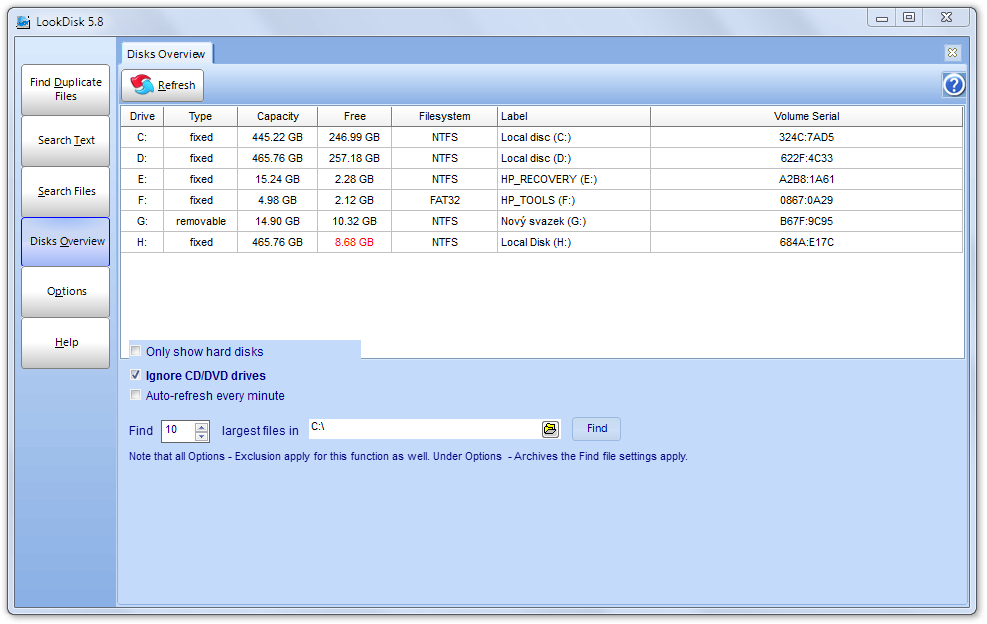Click volume serial 324C:7AD5

click(806, 137)
